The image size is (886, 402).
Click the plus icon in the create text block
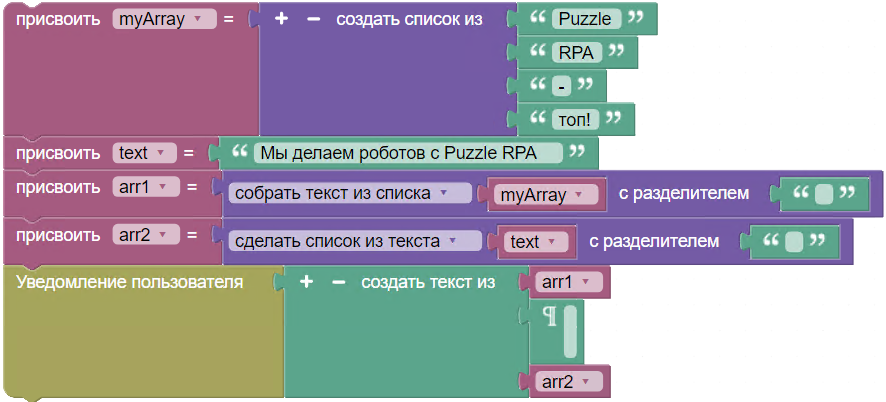pos(306,282)
